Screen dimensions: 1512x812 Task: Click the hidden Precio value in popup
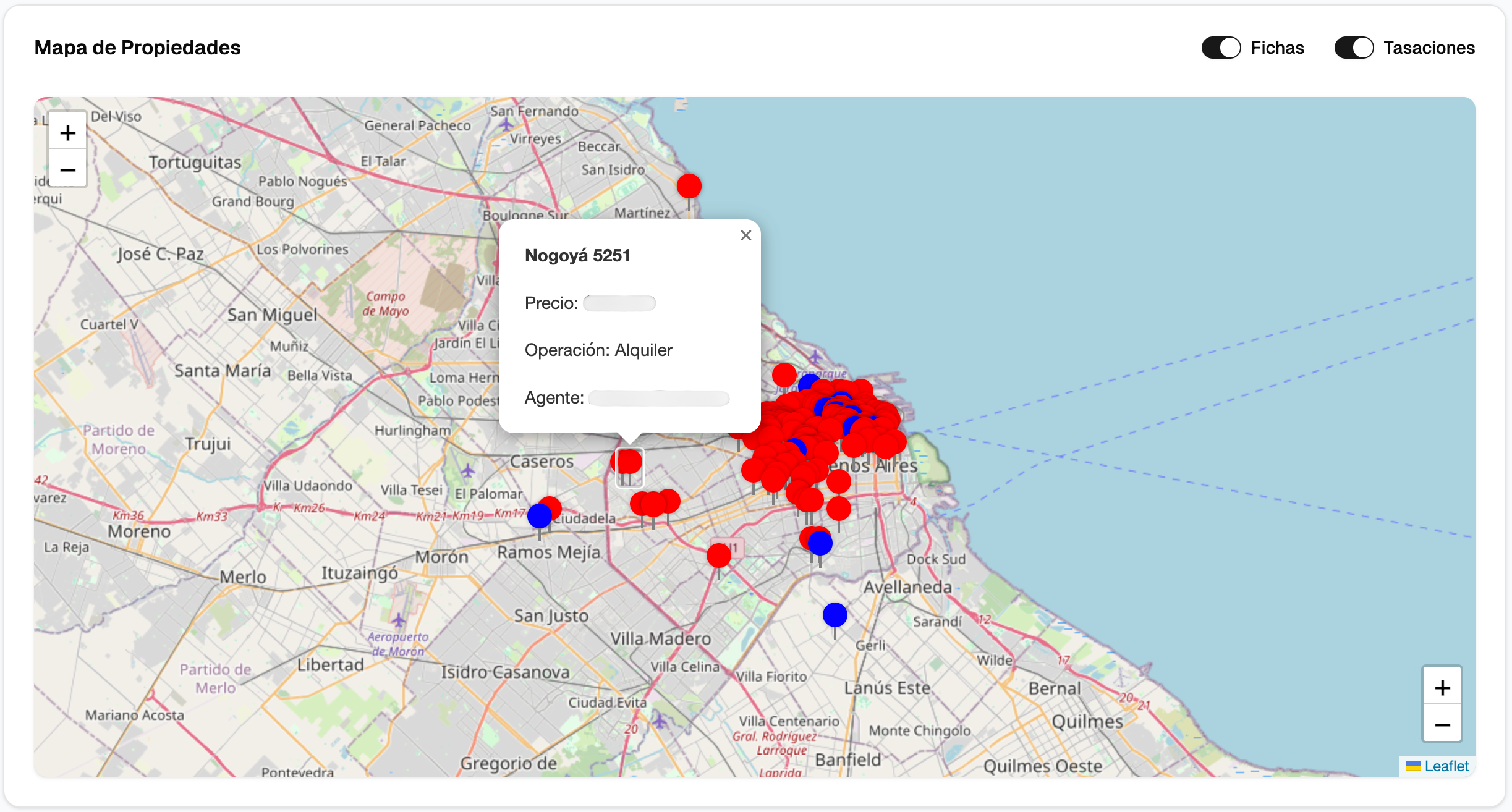[619, 303]
